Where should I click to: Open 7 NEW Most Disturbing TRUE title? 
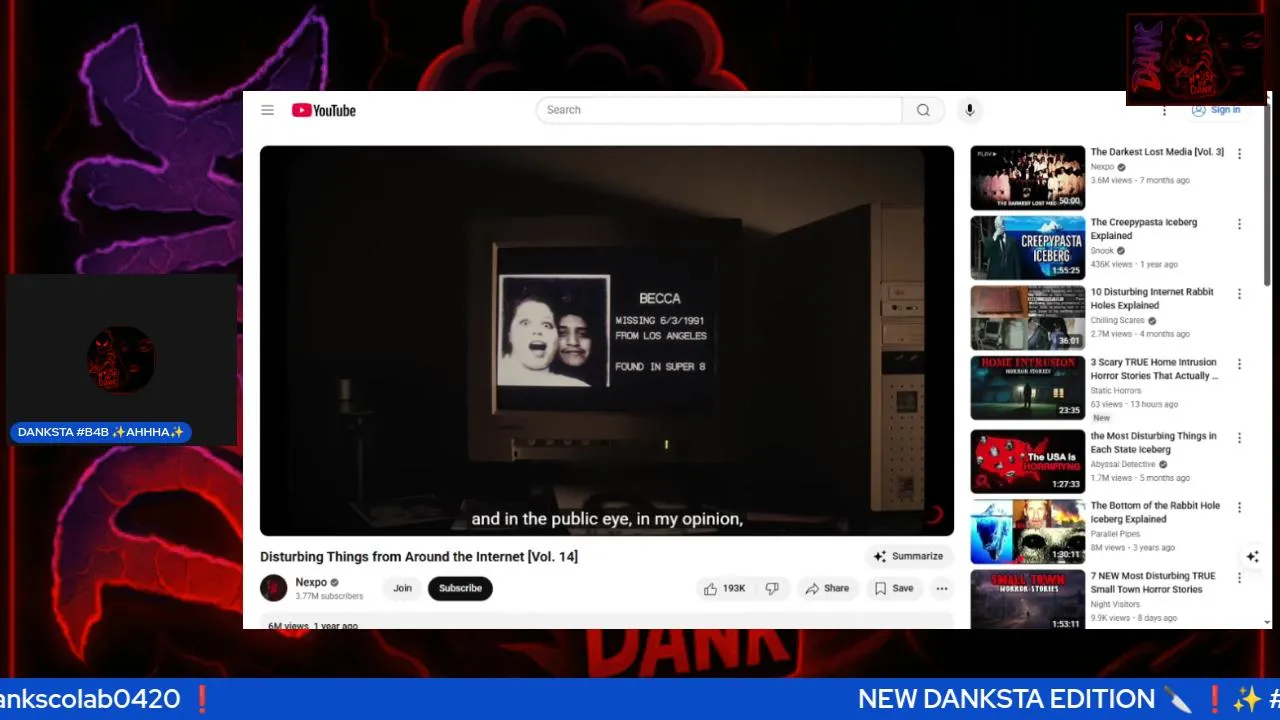click(x=1153, y=583)
